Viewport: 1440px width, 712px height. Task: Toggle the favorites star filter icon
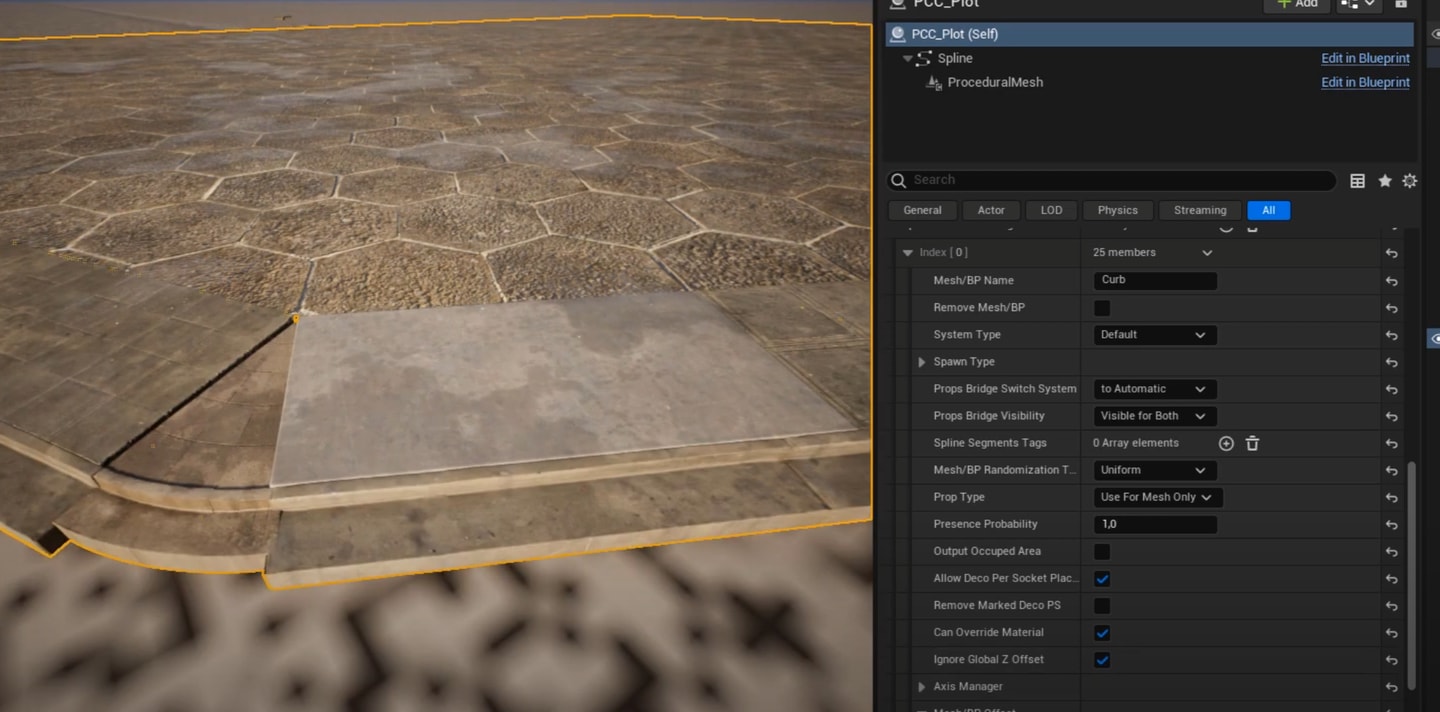coord(1384,181)
